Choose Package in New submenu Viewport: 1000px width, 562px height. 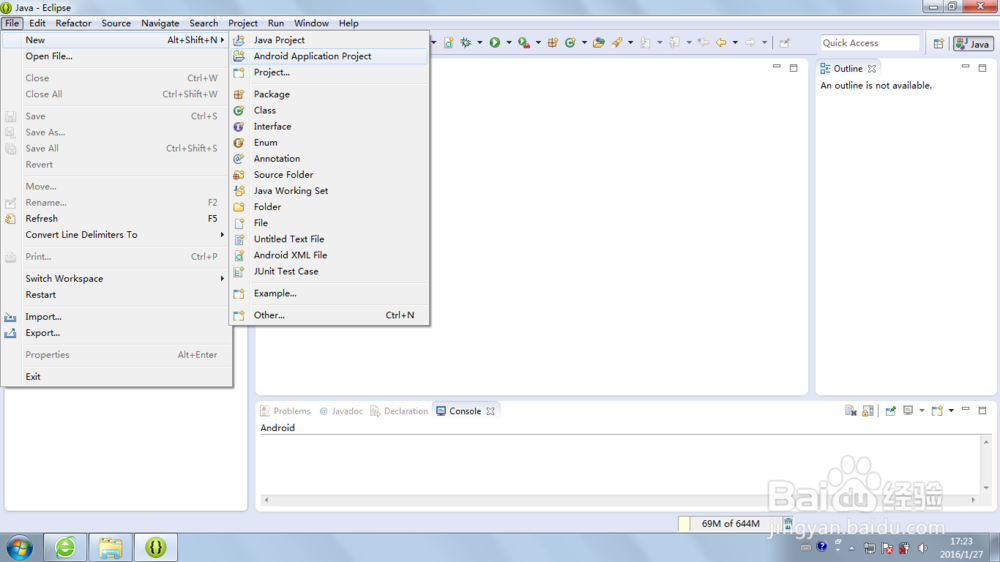tap(329, 94)
